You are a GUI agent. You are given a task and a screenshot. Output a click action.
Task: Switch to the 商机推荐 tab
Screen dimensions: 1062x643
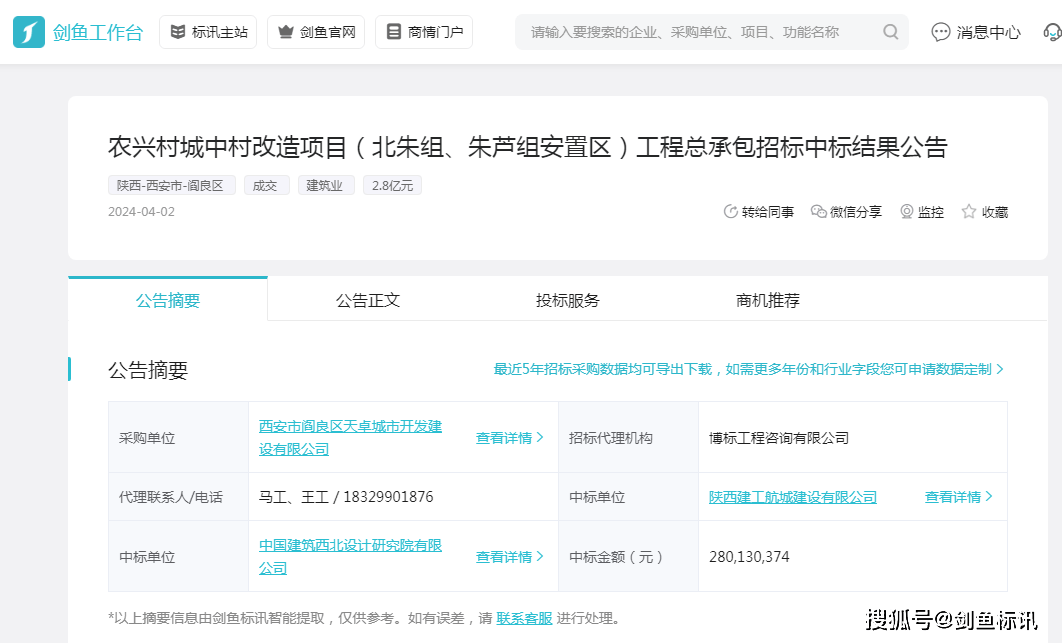point(768,300)
